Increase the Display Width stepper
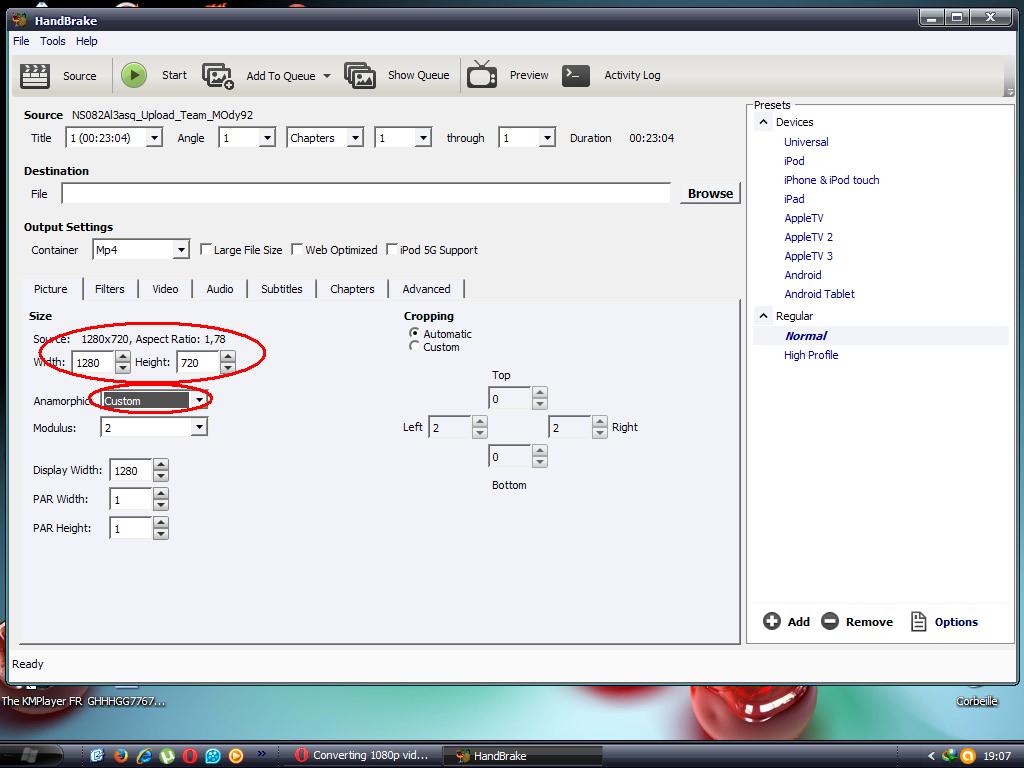1024x768 pixels. click(x=161, y=464)
